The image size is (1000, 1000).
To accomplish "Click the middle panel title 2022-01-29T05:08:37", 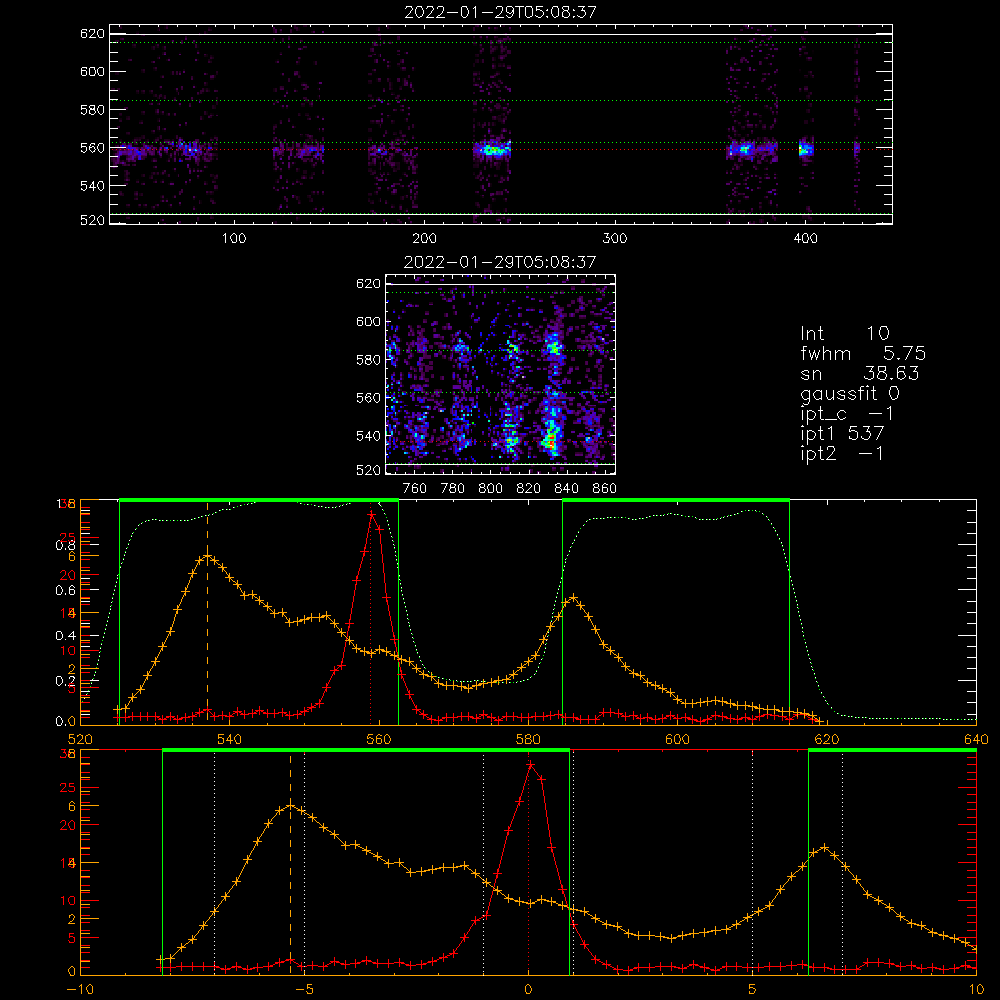I will tap(500, 261).
